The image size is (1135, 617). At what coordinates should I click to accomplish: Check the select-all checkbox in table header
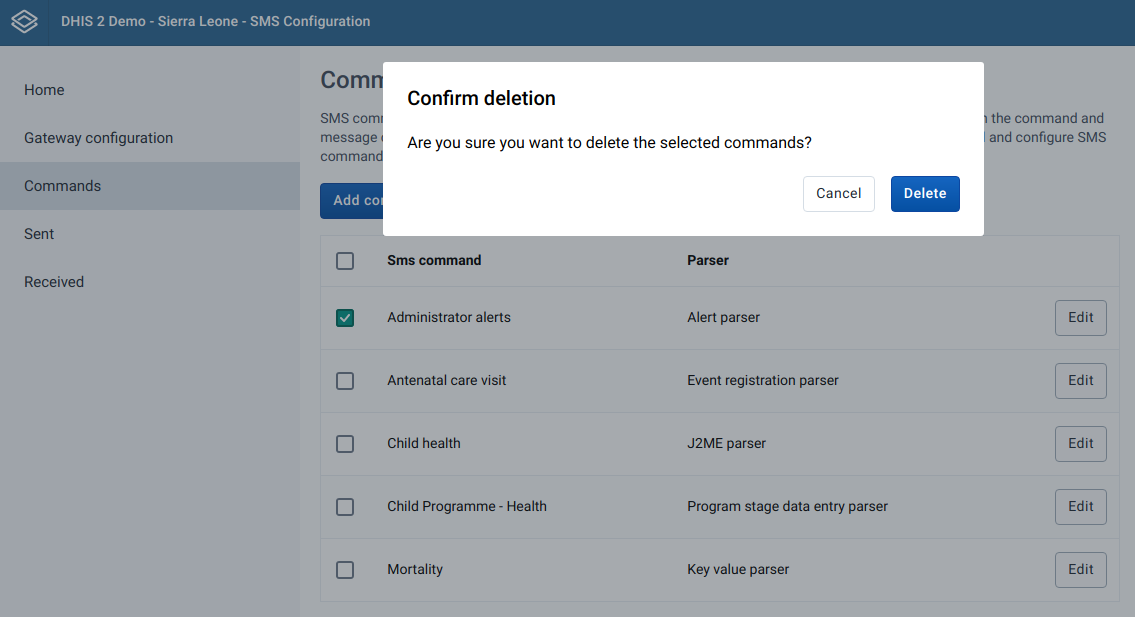[345, 260]
